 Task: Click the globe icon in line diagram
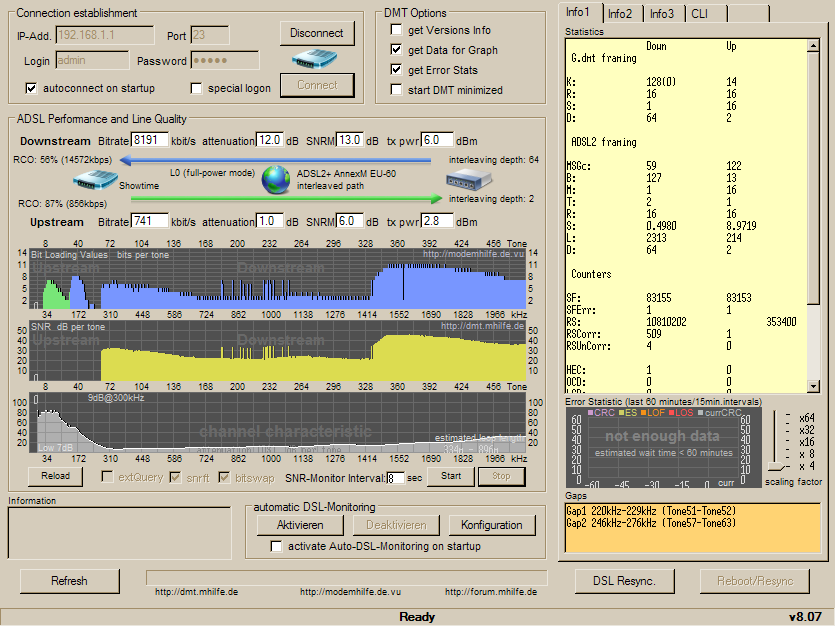coord(276,179)
